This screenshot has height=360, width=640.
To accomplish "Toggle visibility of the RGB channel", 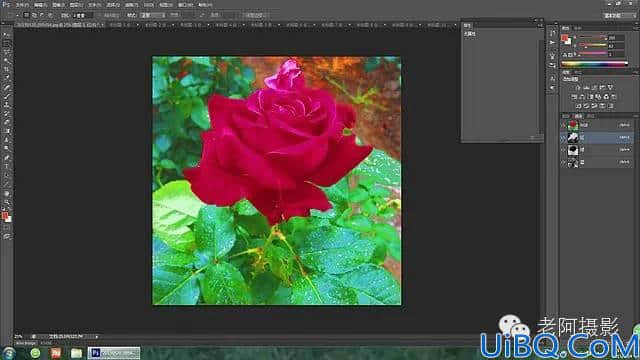I will point(564,125).
